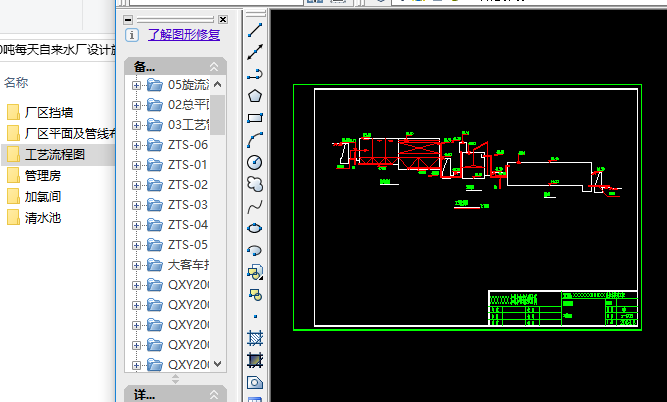Screen dimensions: 667x402
Task: Click the backup list scrollbar down arrow
Action: (x=217, y=364)
